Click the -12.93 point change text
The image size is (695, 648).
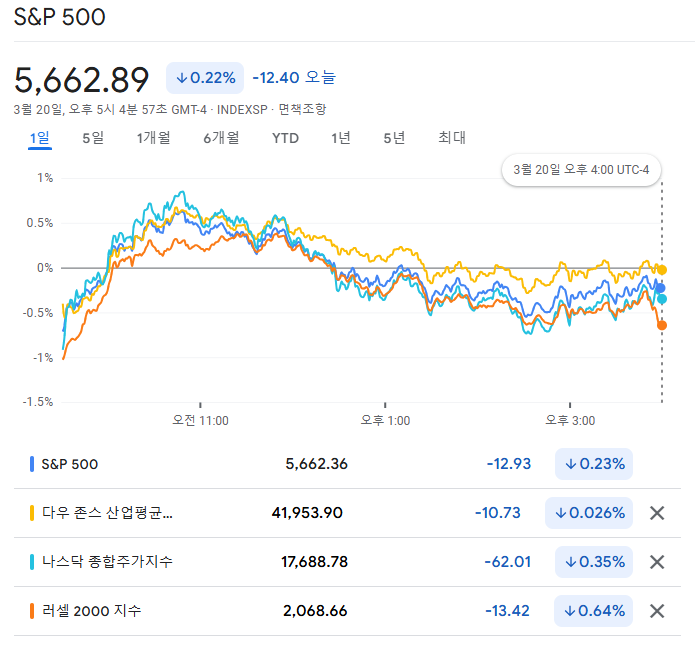coord(508,464)
